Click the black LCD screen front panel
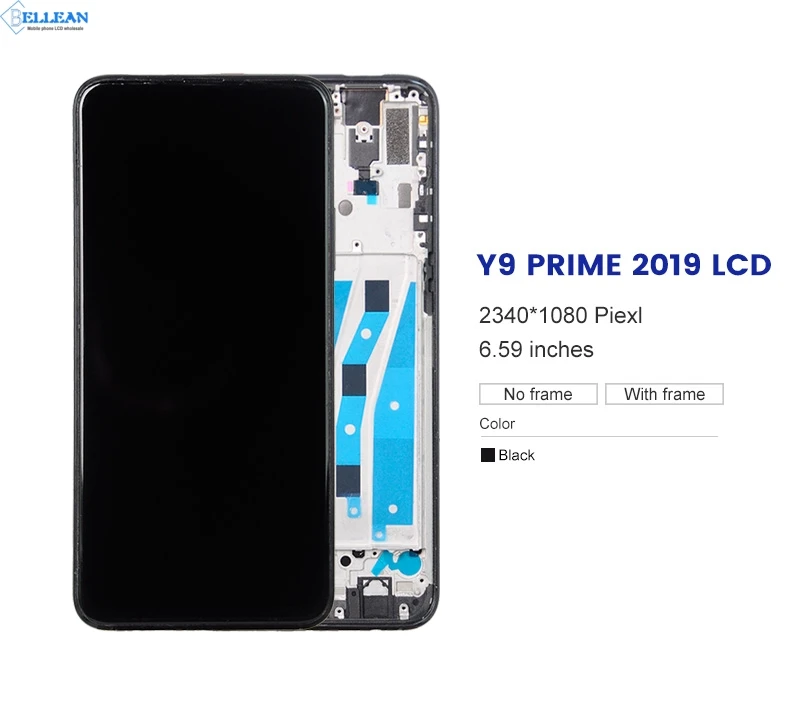Screen dimensions: 800x714 point(203,352)
